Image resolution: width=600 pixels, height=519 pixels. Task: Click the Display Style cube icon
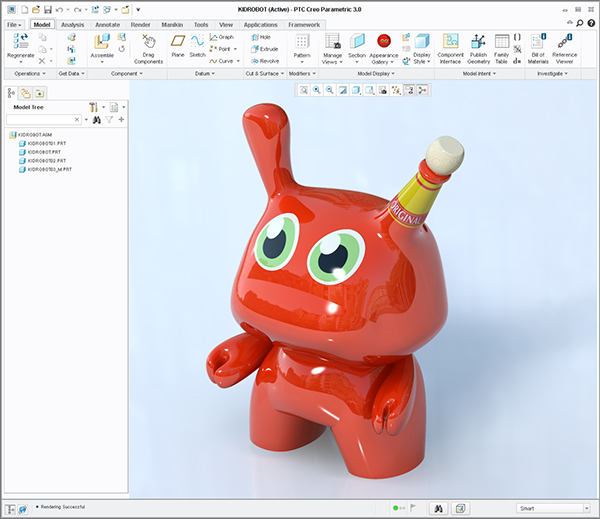422,41
